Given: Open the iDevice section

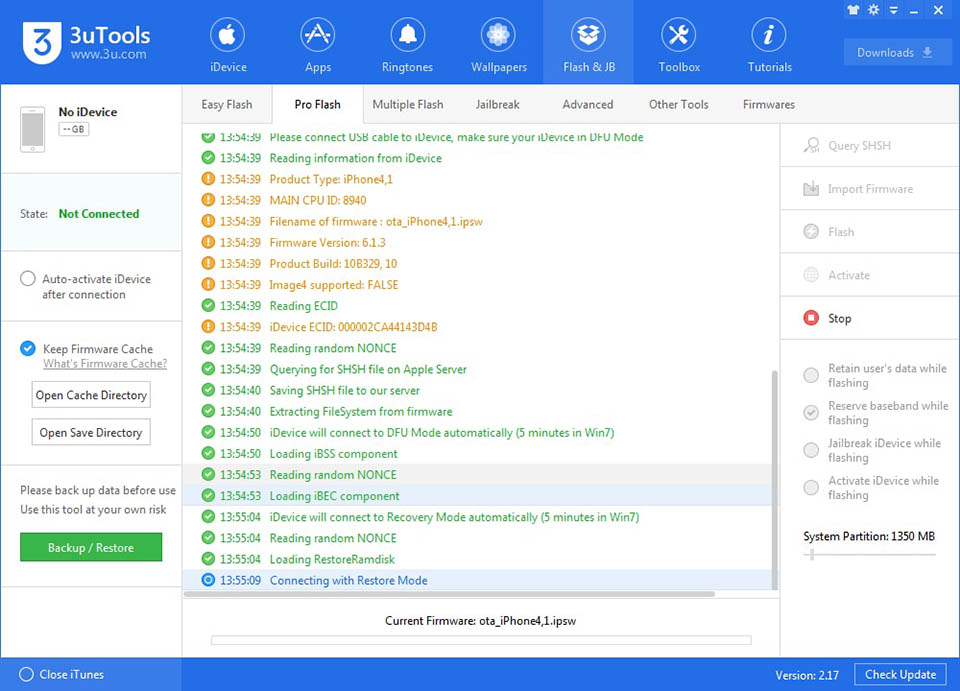Looking at the screenshot, I should point(227,45).
